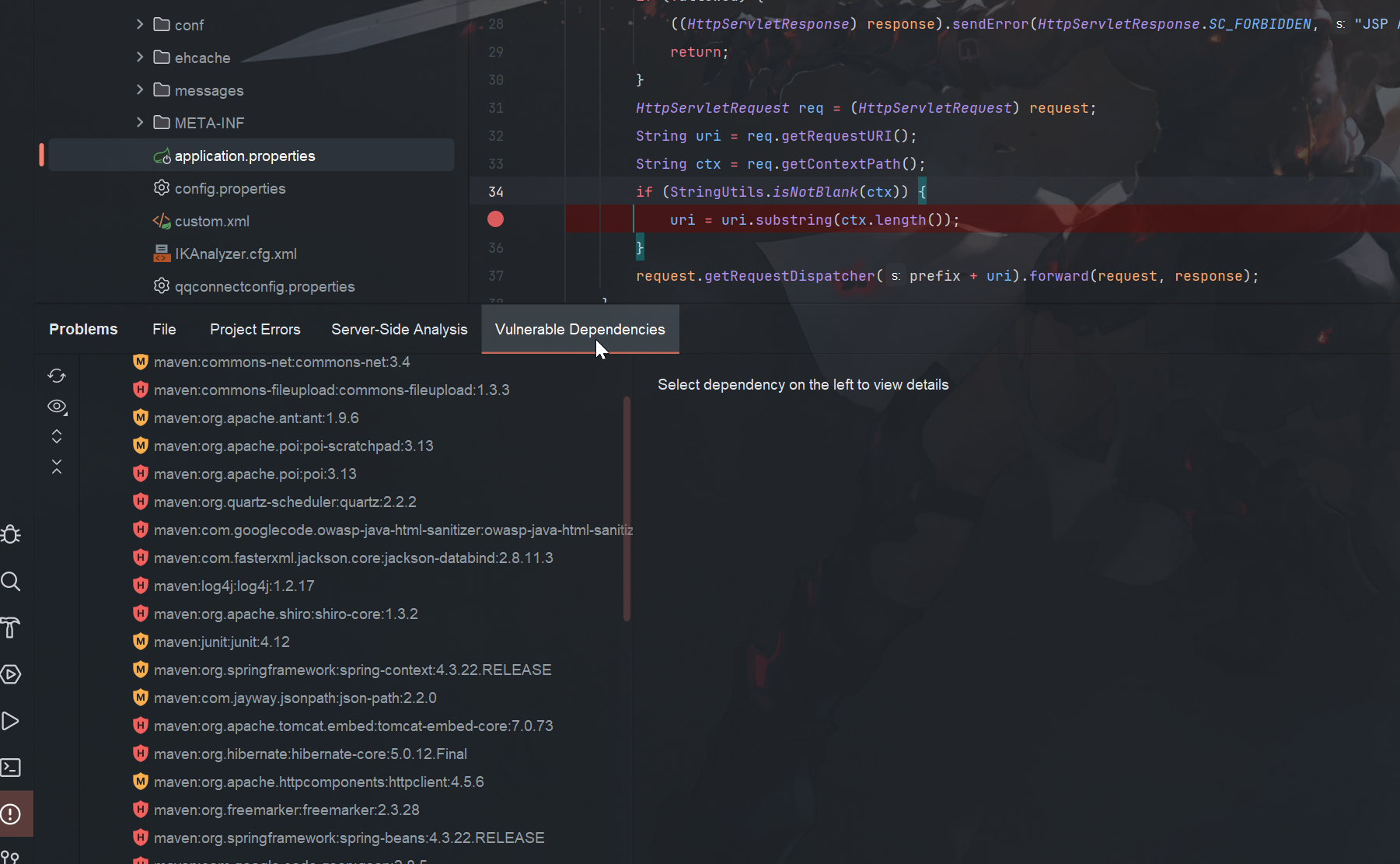Expand the META-INF folder
The height and width of the screenshot is (864, 1400).
[140, 123]
